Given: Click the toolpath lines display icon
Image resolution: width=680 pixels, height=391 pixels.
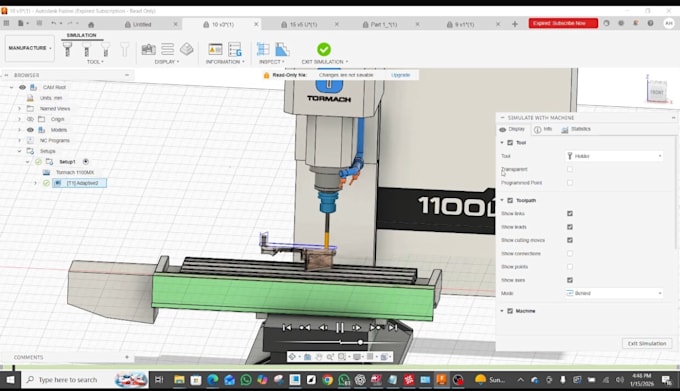Looking at the screenshot, I should pyautogui.click(x=167, y=49).
